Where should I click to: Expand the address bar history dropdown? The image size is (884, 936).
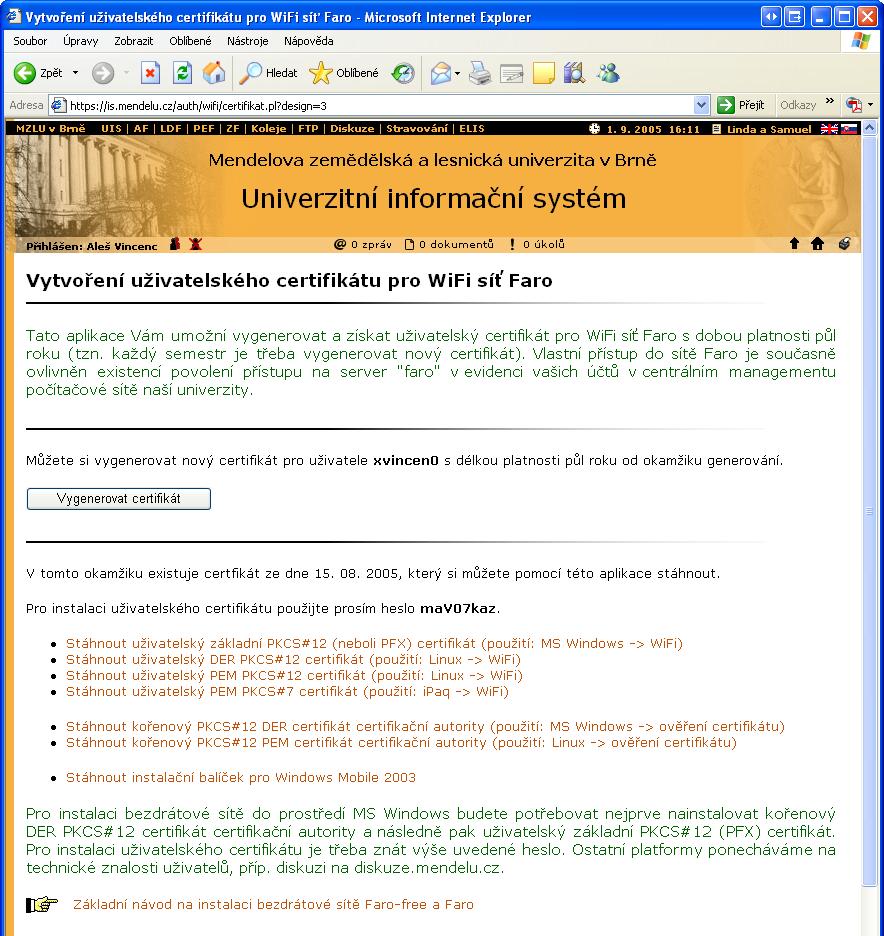coord(702,106)
